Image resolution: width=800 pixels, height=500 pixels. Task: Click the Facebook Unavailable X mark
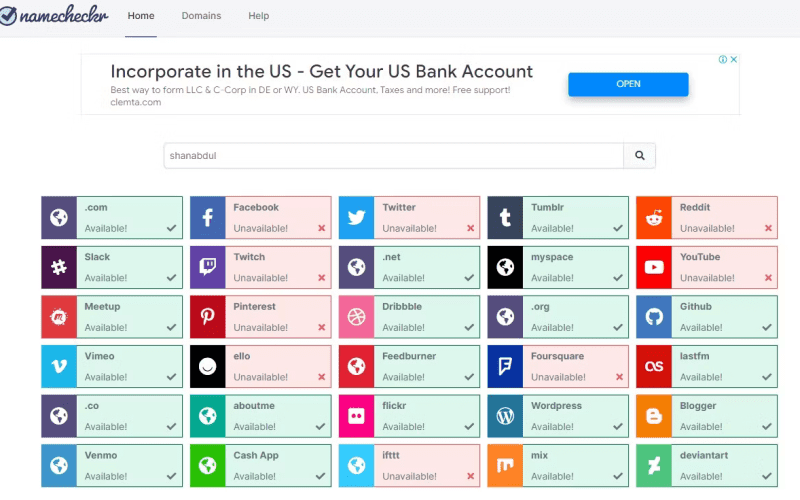click(321, 228)
